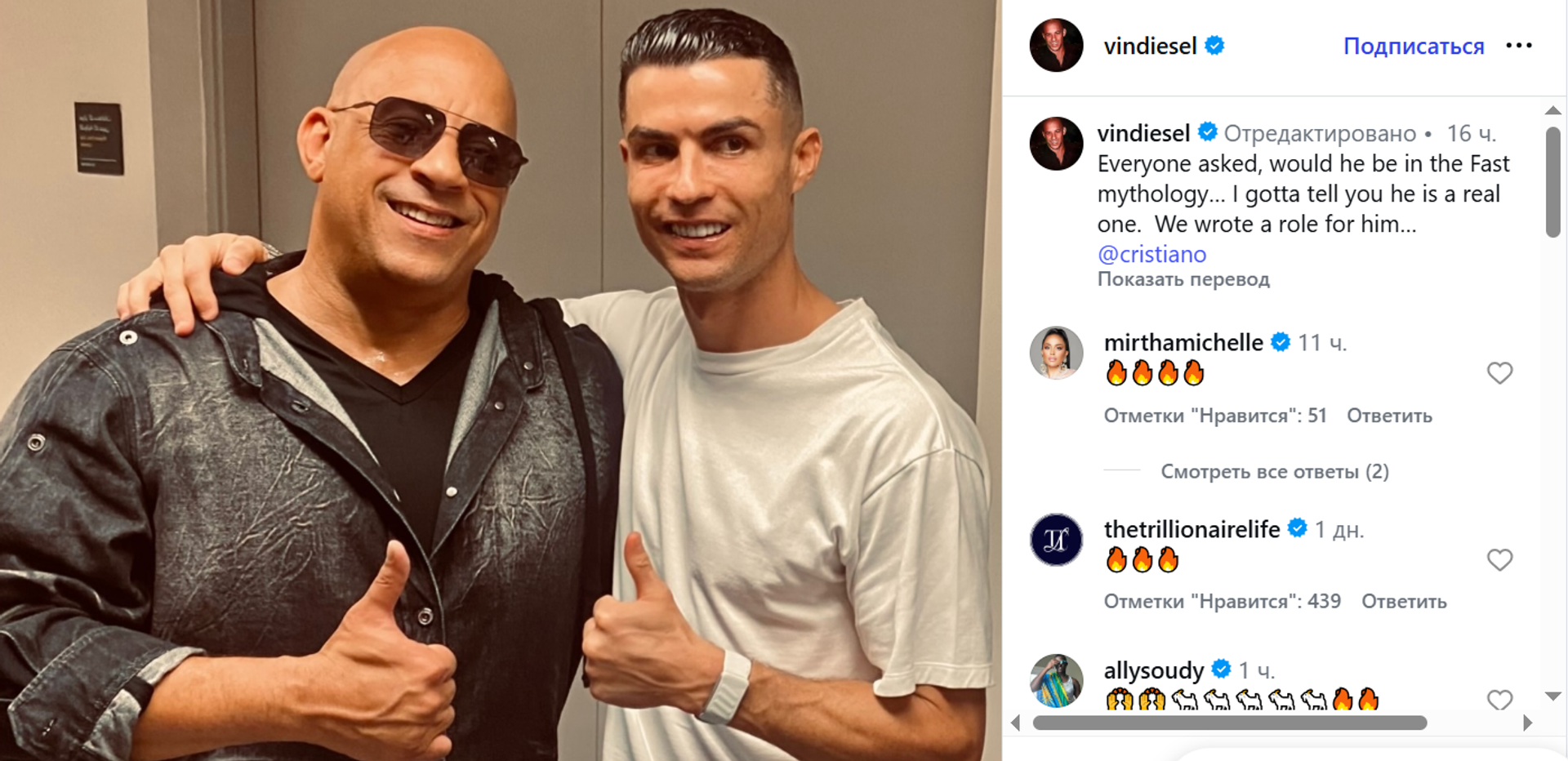Image resolution: width=1568 pixels, height=761 pixels.
Task: Reply to thetrillionairelife's comment
Action: 1404,602
